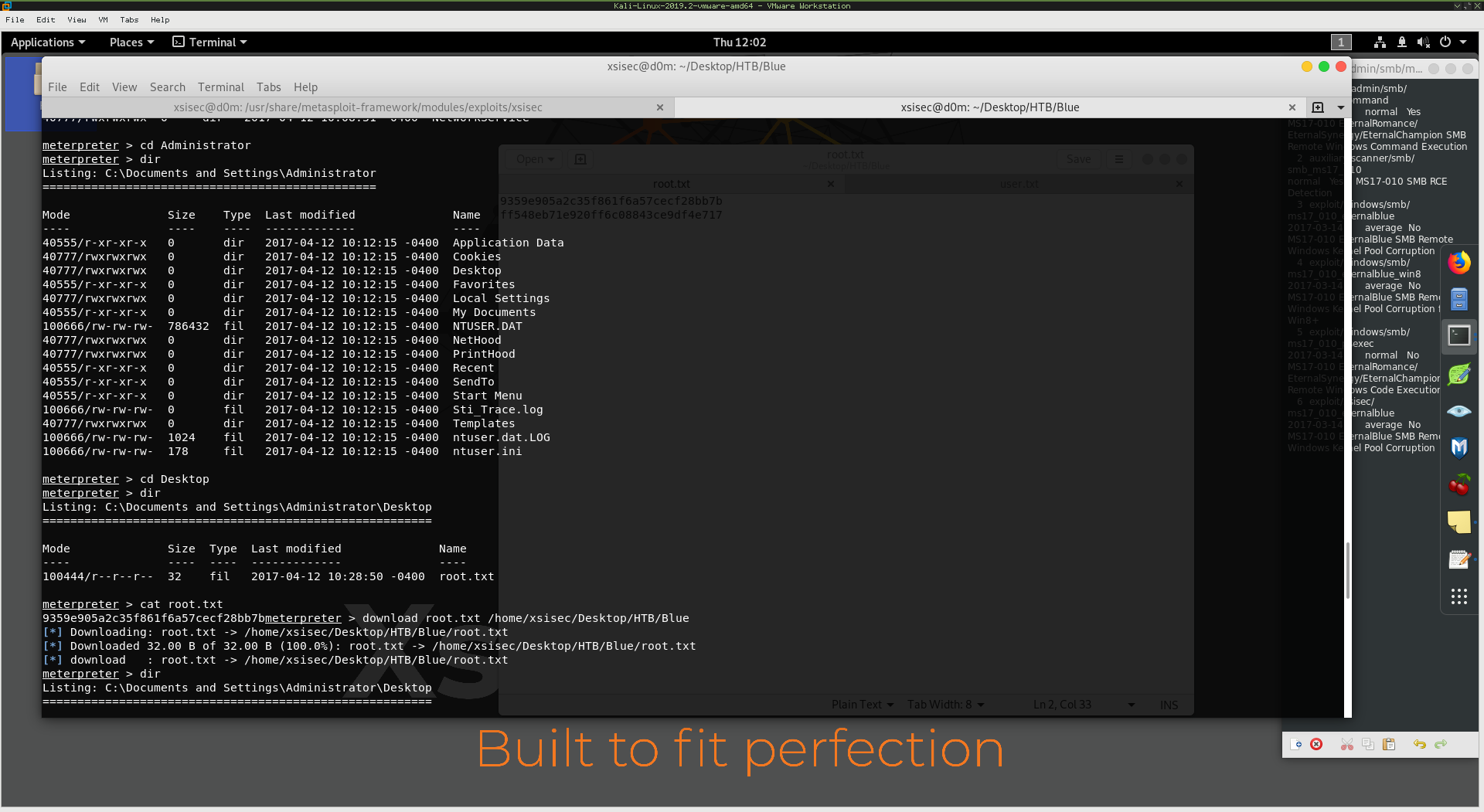Launch the green leaf text editor dock icon
Image resolution: width=1484 pixels, height=812 pixels.
(x=1458, y=374)
